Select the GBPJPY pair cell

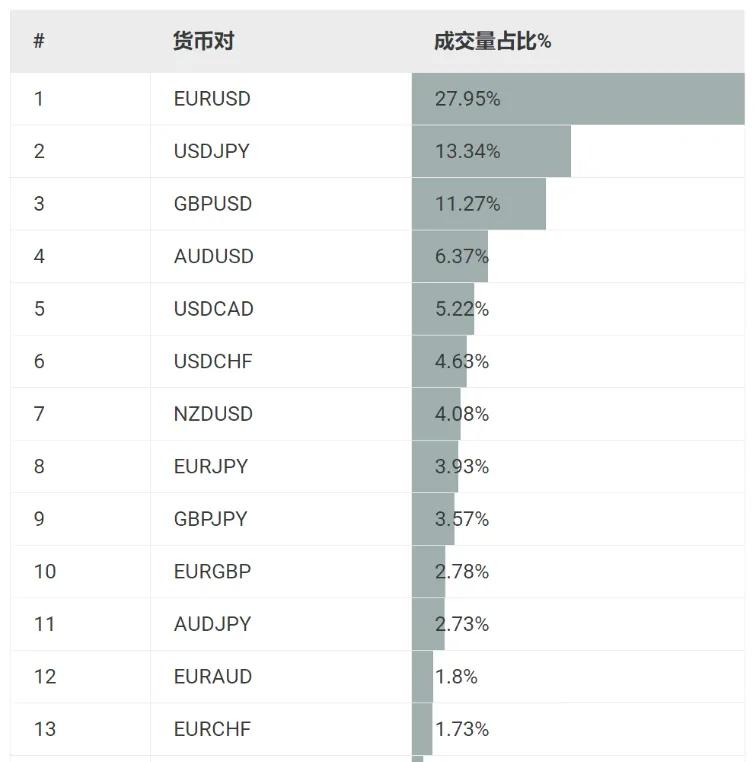(x=210, y=519)
